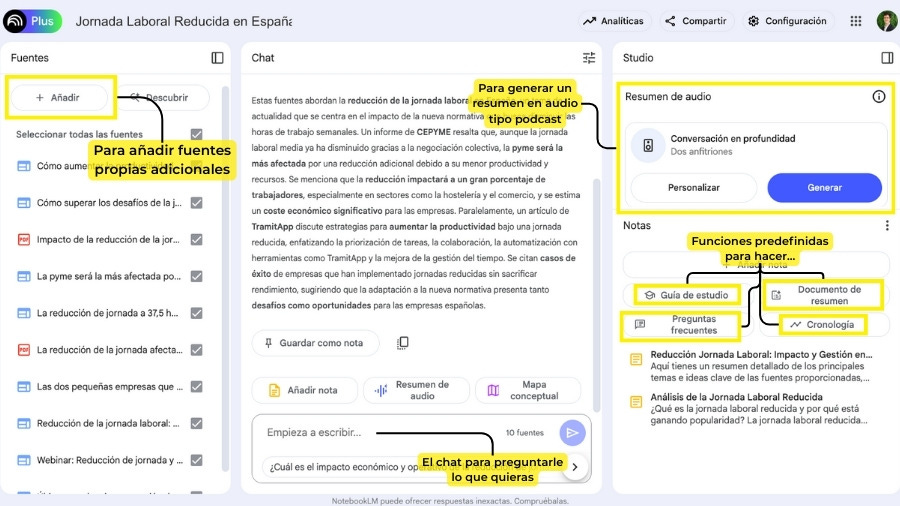Image resolution: width=900 pixels, height=506 pixels.
Task: Click Añadir nota below chat
Action: point(304,390)
